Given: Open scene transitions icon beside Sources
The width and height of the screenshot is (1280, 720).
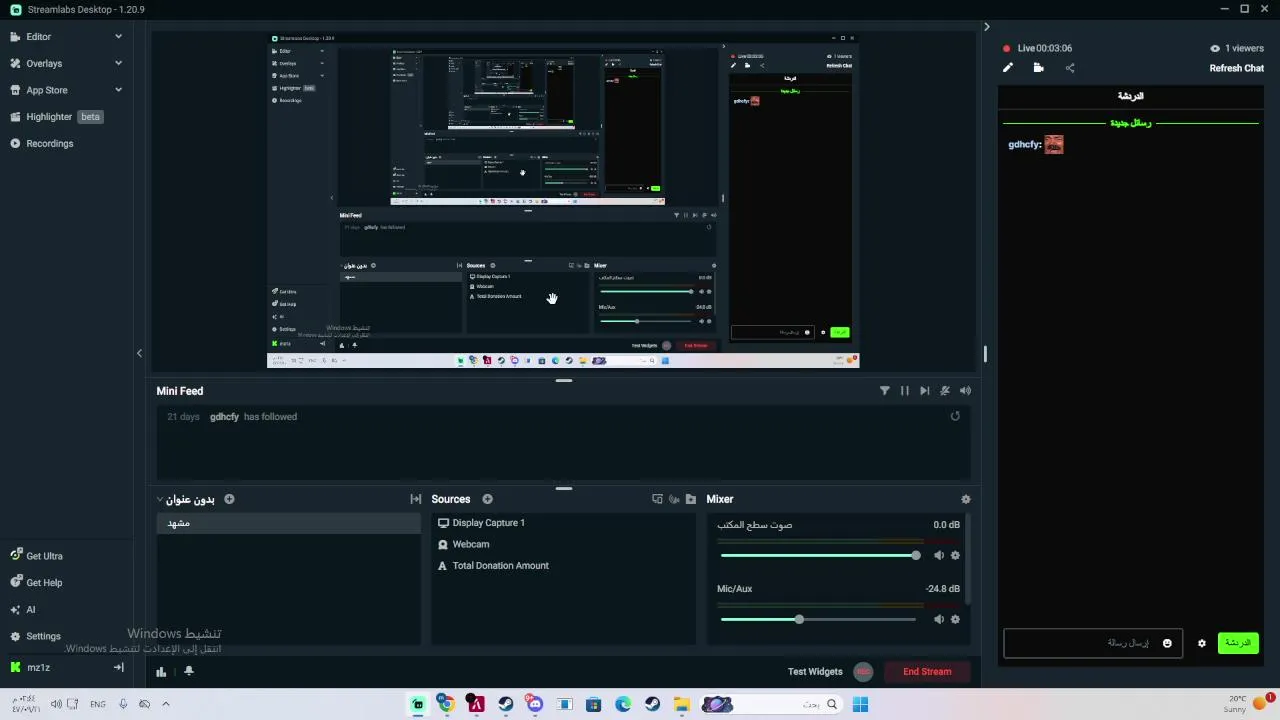Looking at the screenshot, I should point(416,499).
